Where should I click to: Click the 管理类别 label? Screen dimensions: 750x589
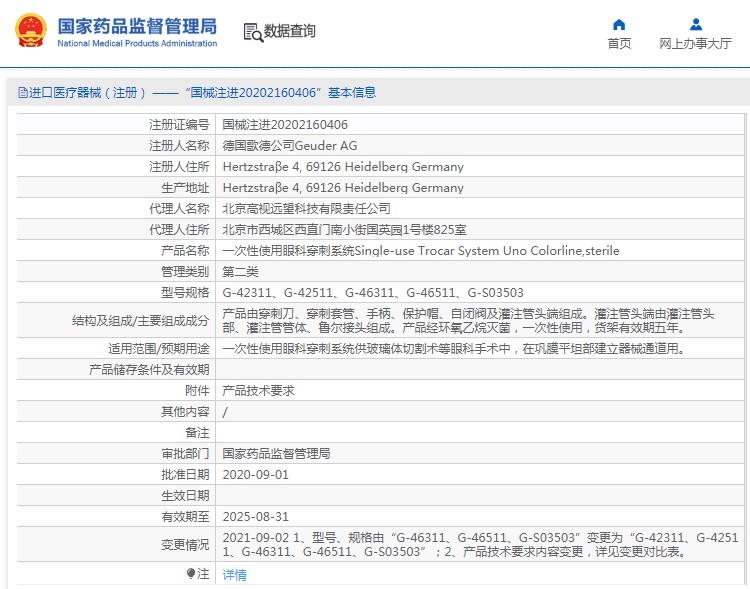pos(185,272)
